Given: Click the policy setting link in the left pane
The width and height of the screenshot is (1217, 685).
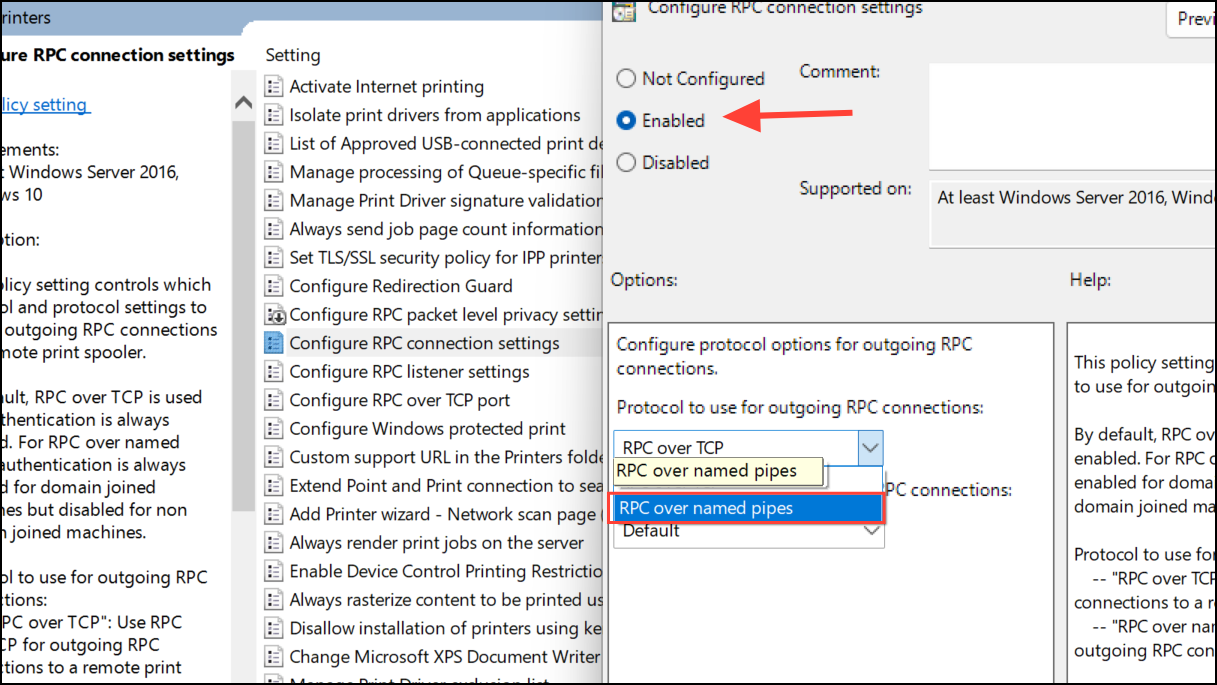Looking at the screenshot, I should 44,104.
